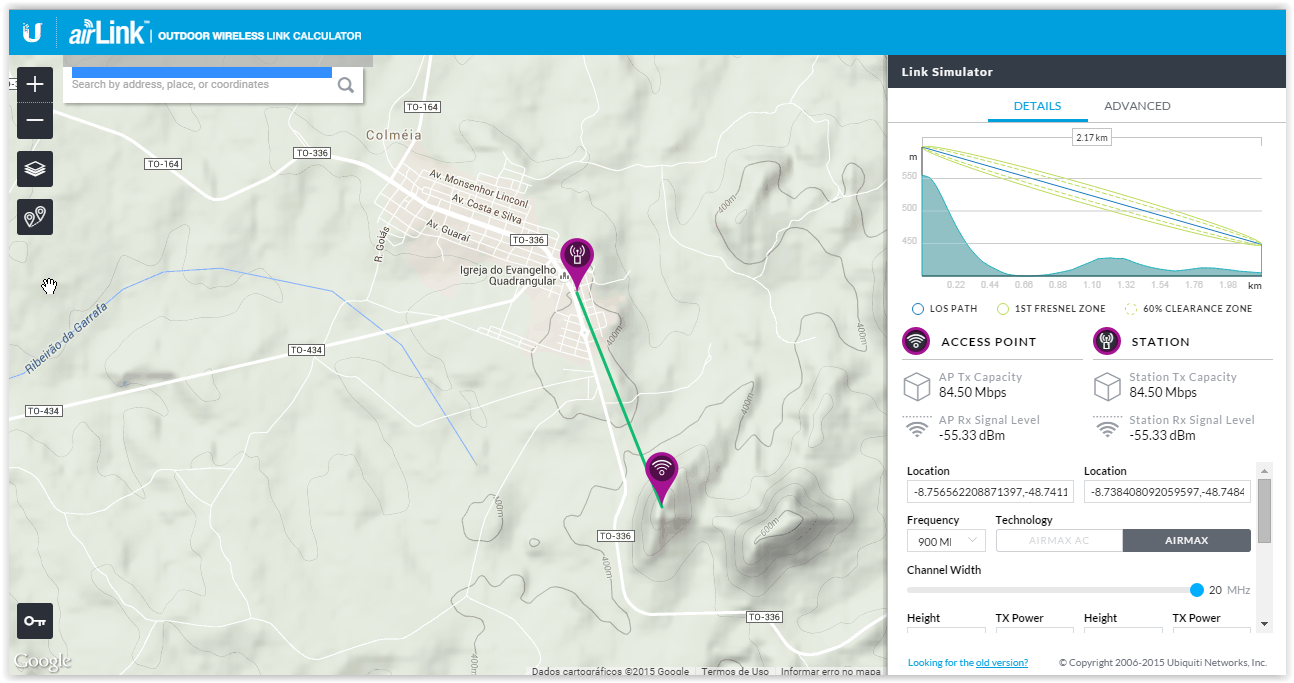Click the airLink logo in the header
The height and width of the screenshot is (683, 1294).
click(x=108, y=34)
